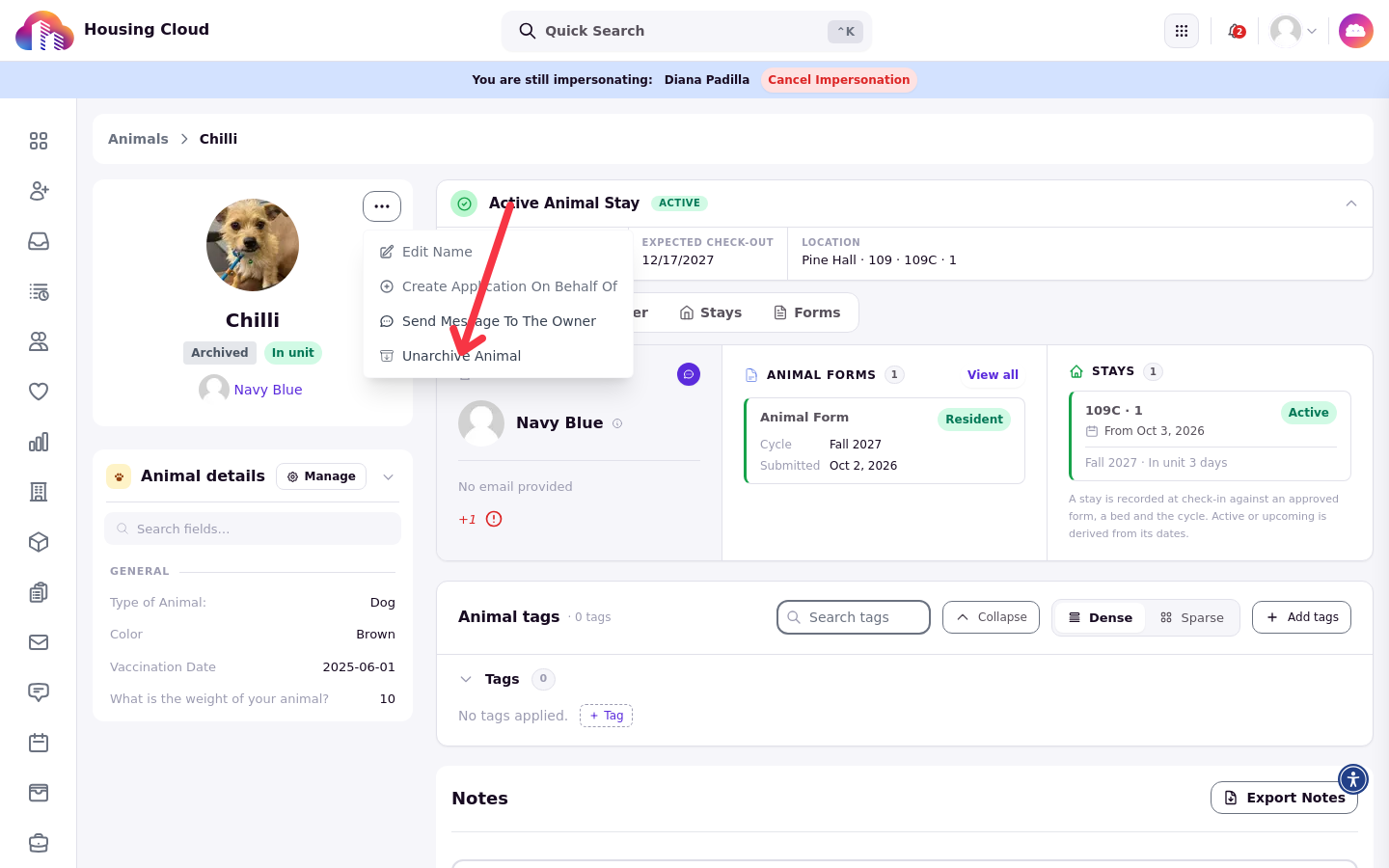Viewport: 1389px width, 868px height.
Task: Switch tag view to Dense
Action: coord(1100,617)
